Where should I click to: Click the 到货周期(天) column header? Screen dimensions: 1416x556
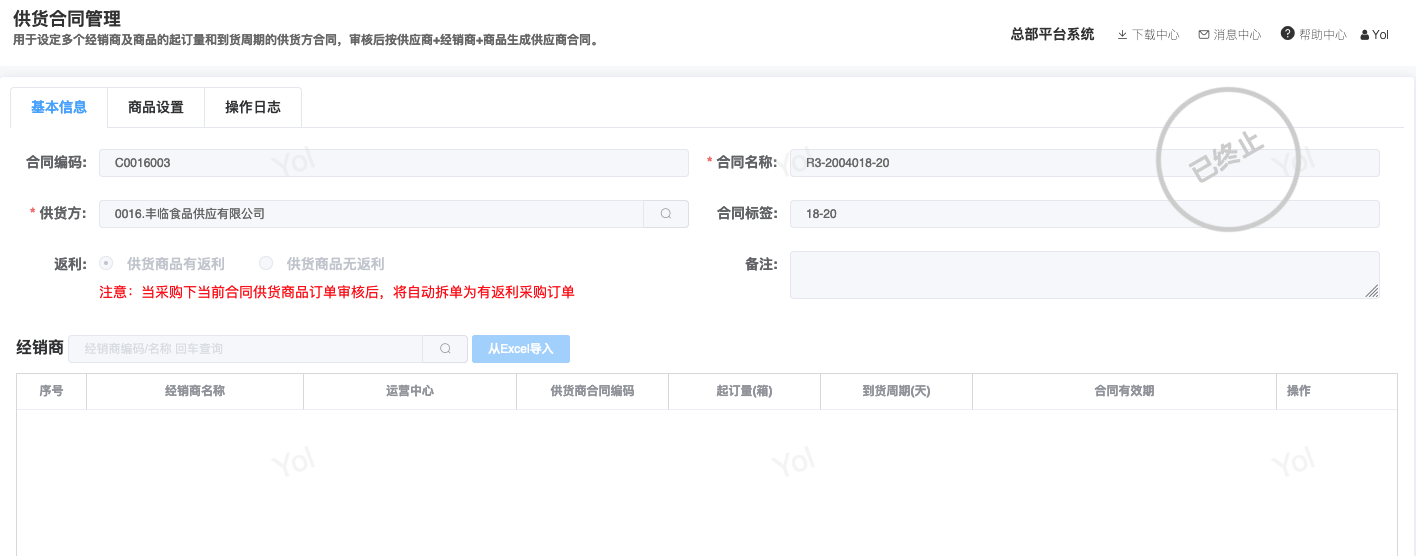point(897,391)
